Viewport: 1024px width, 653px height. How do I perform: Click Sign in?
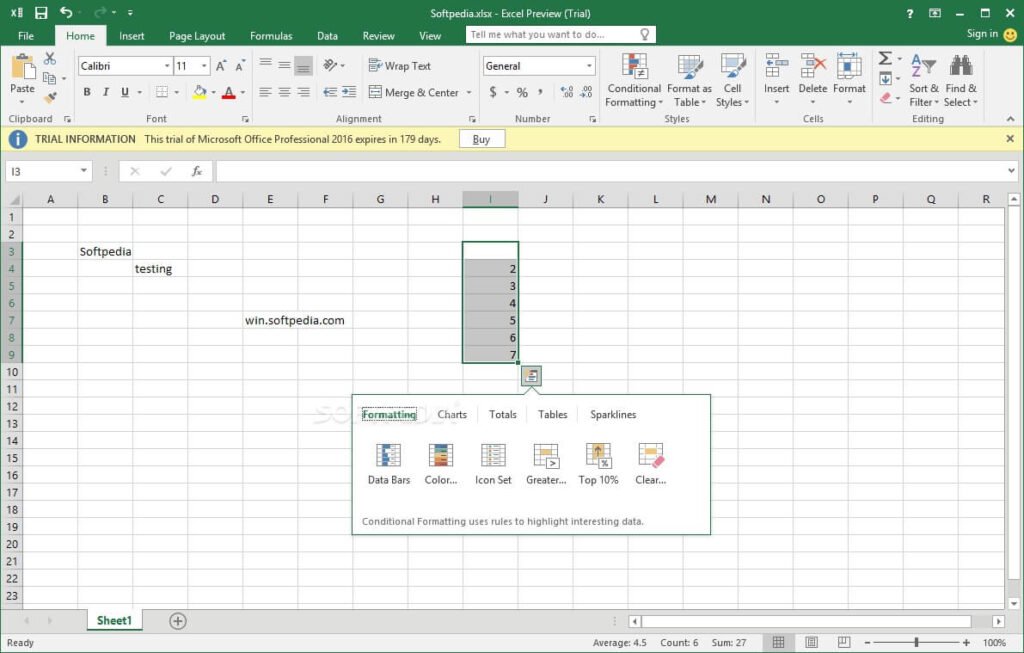[x=982, y=34]
